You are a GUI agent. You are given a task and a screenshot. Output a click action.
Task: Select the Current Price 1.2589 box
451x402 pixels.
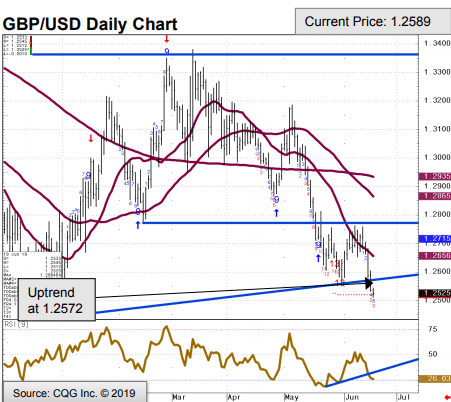click(x=368, y=21)
